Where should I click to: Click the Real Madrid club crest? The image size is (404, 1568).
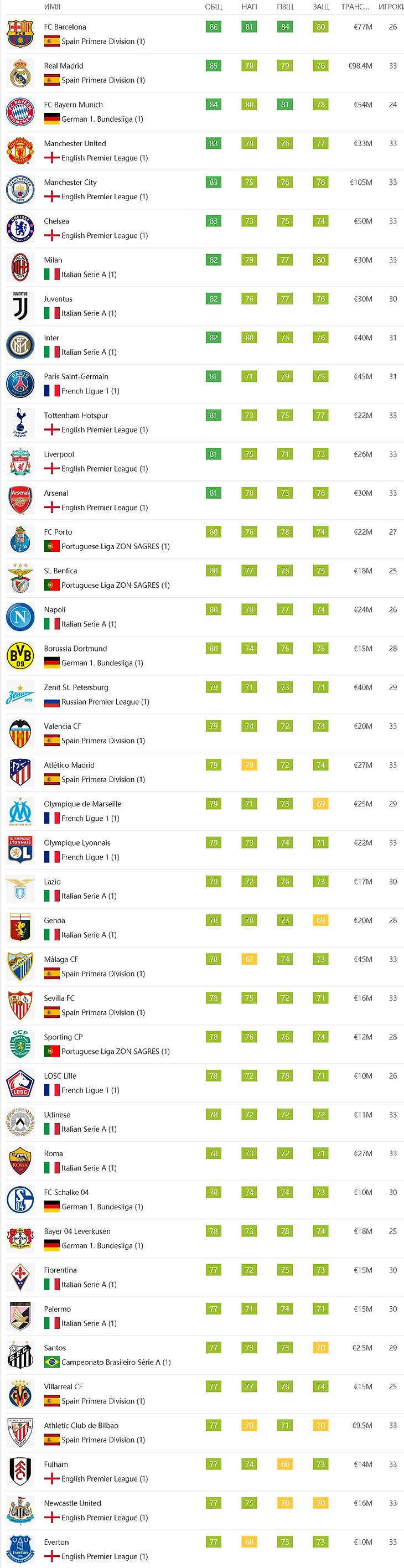(20, 74)
